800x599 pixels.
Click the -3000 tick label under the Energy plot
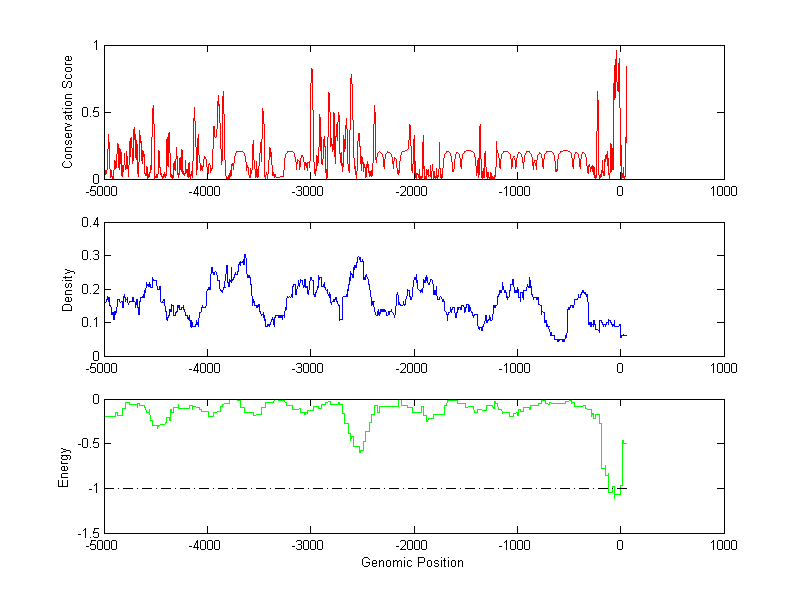pos(309,546)
